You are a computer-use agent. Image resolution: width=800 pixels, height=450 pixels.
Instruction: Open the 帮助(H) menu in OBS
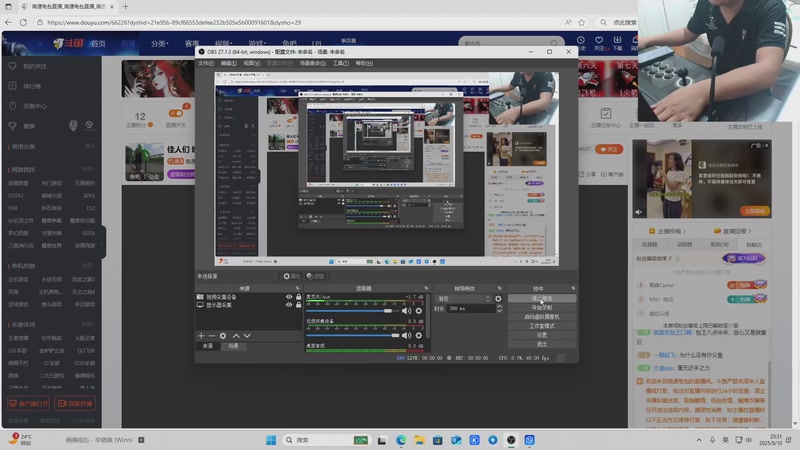point(364,63)
